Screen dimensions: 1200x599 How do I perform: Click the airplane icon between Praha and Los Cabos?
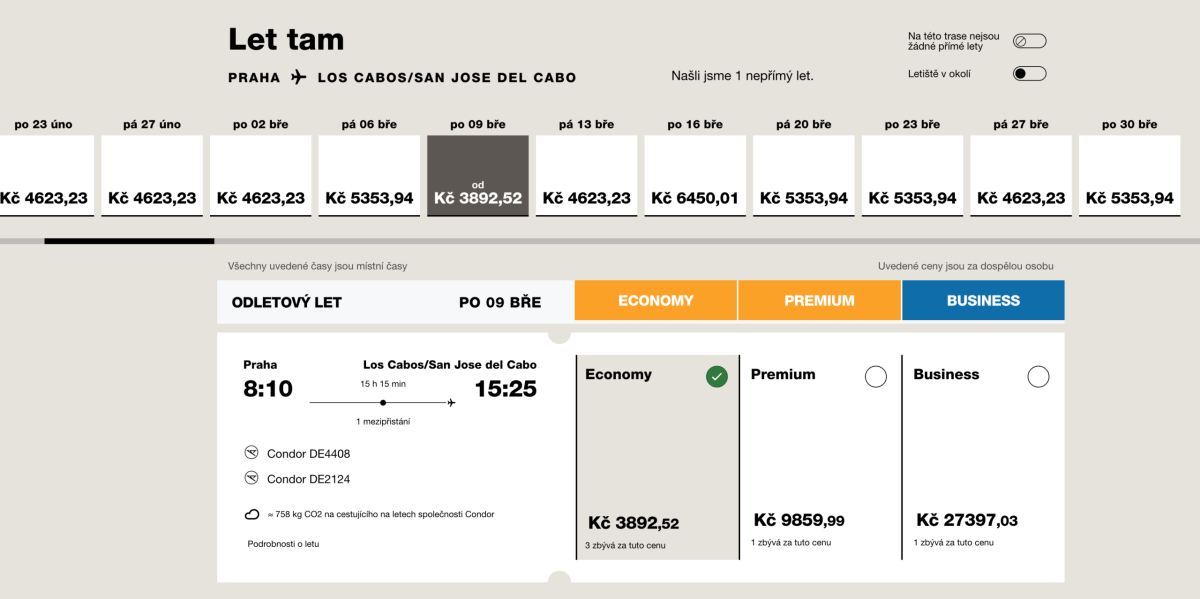coord(299,77)
